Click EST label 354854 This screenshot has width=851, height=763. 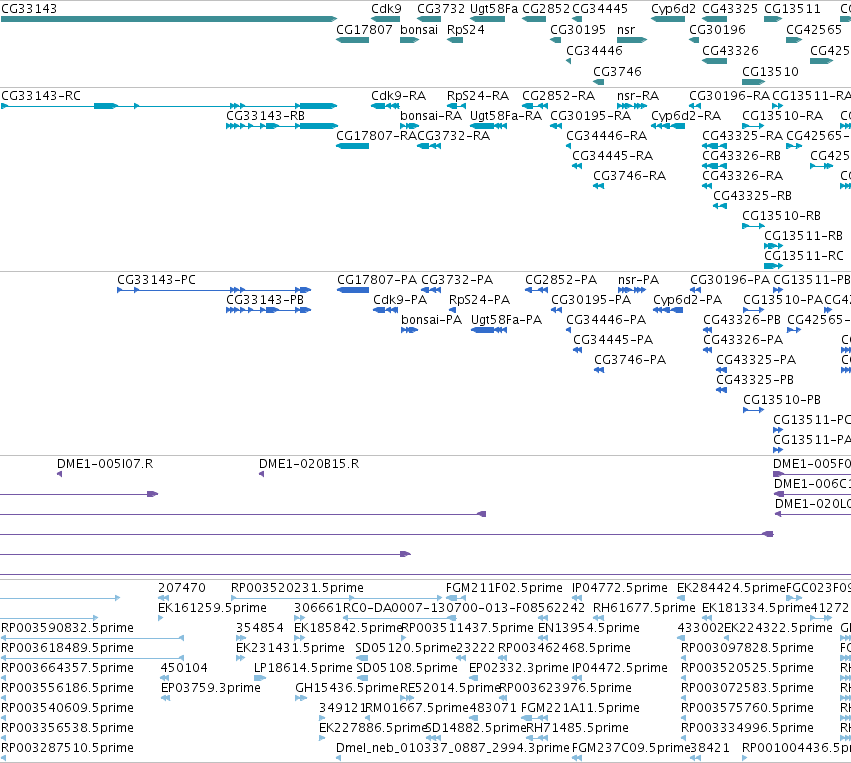tap(259, 628)
